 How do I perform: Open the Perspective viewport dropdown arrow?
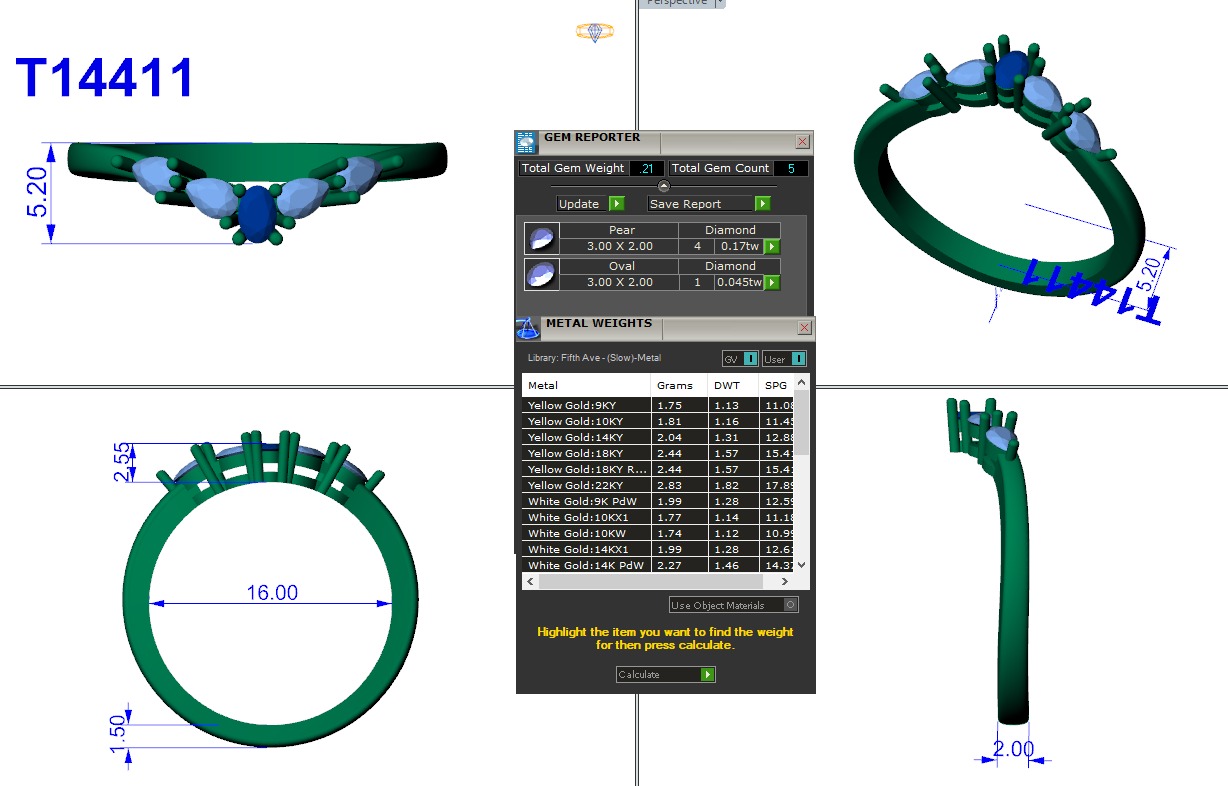tap(720, 3)
